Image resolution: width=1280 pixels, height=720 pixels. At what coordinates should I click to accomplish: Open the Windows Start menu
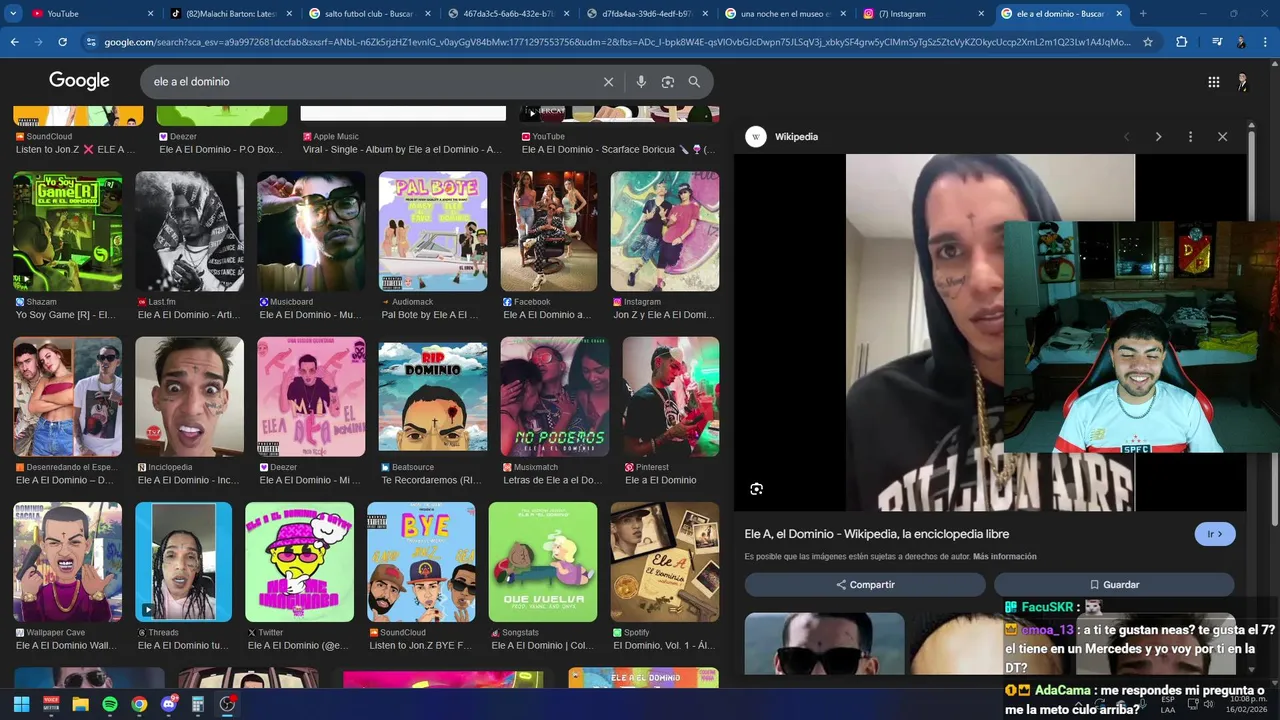21,704
